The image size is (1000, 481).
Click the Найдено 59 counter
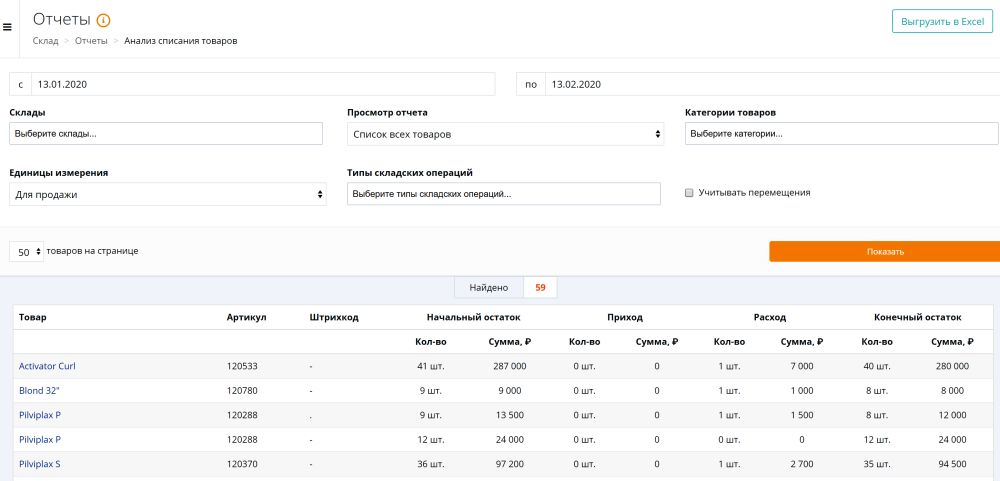(x=505, y=288)
